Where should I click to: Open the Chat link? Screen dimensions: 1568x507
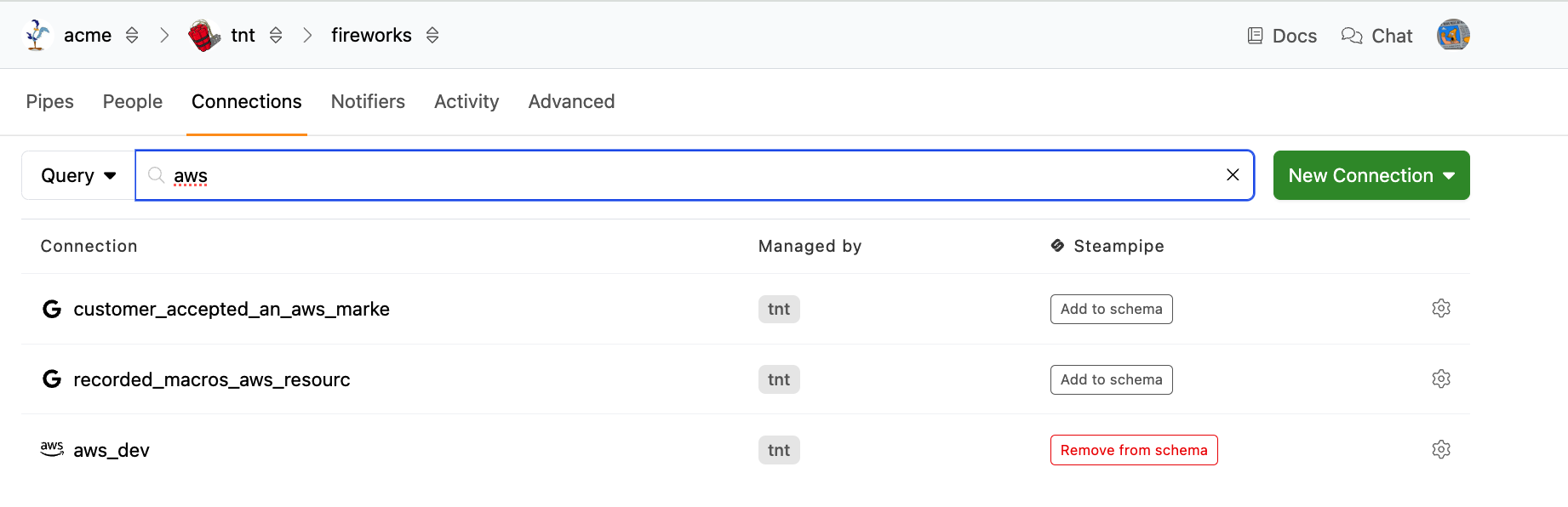click(x=1376, y=36)
